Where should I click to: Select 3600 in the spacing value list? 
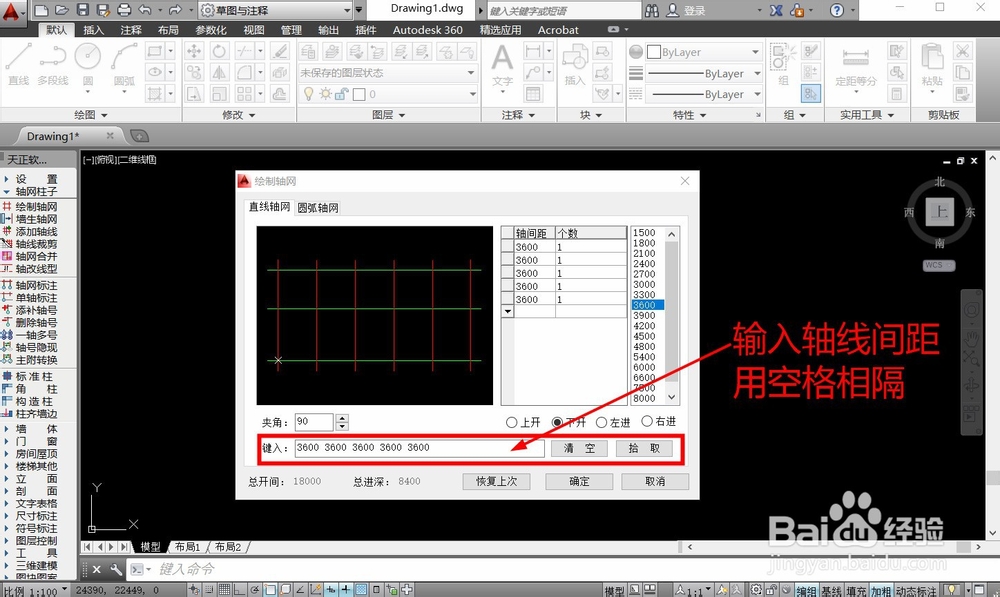[647, 305]
